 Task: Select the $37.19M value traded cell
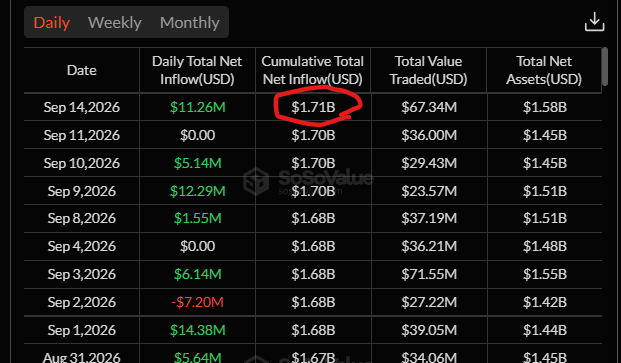click(429, 218)
